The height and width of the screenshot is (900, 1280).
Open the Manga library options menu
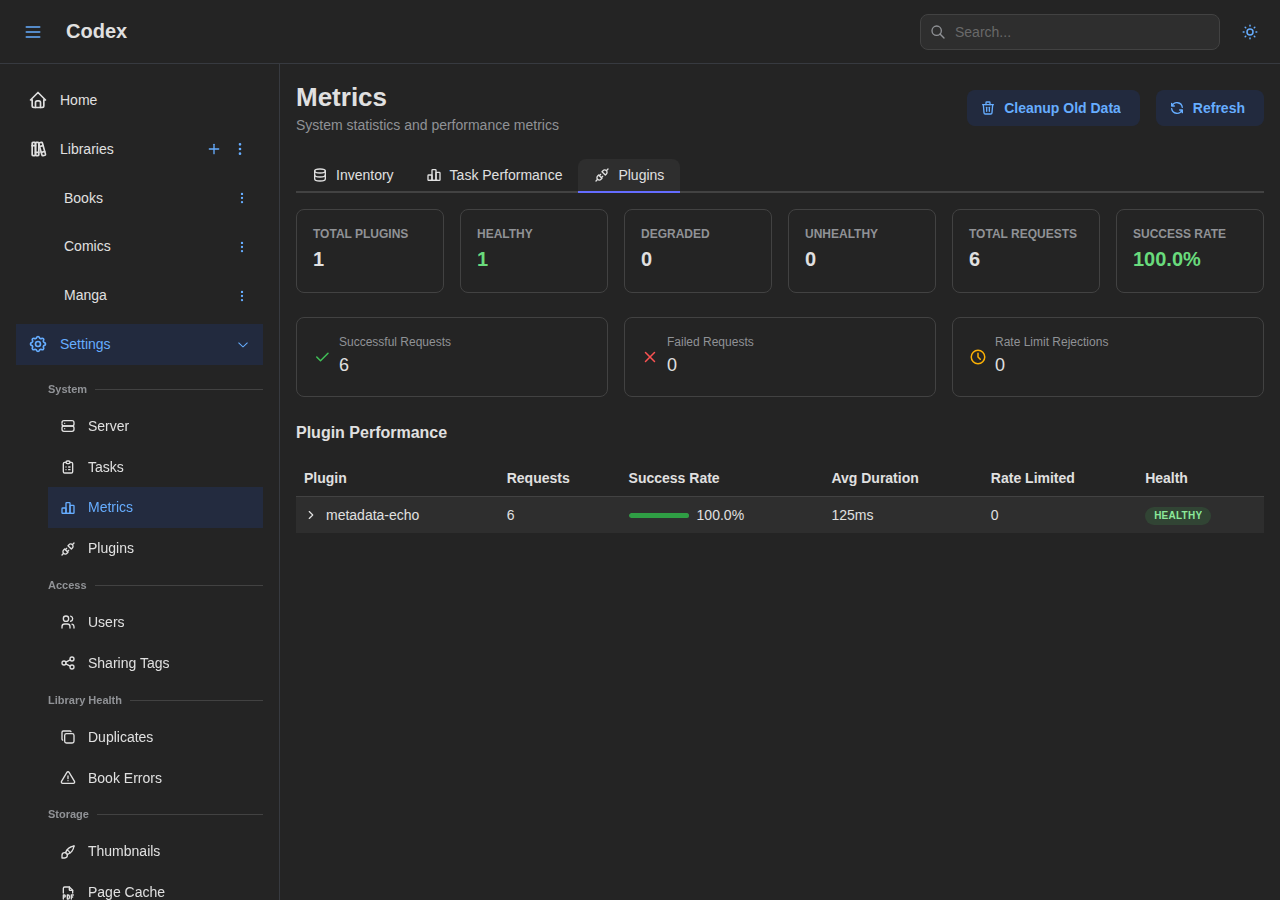[x=241, y=295]
